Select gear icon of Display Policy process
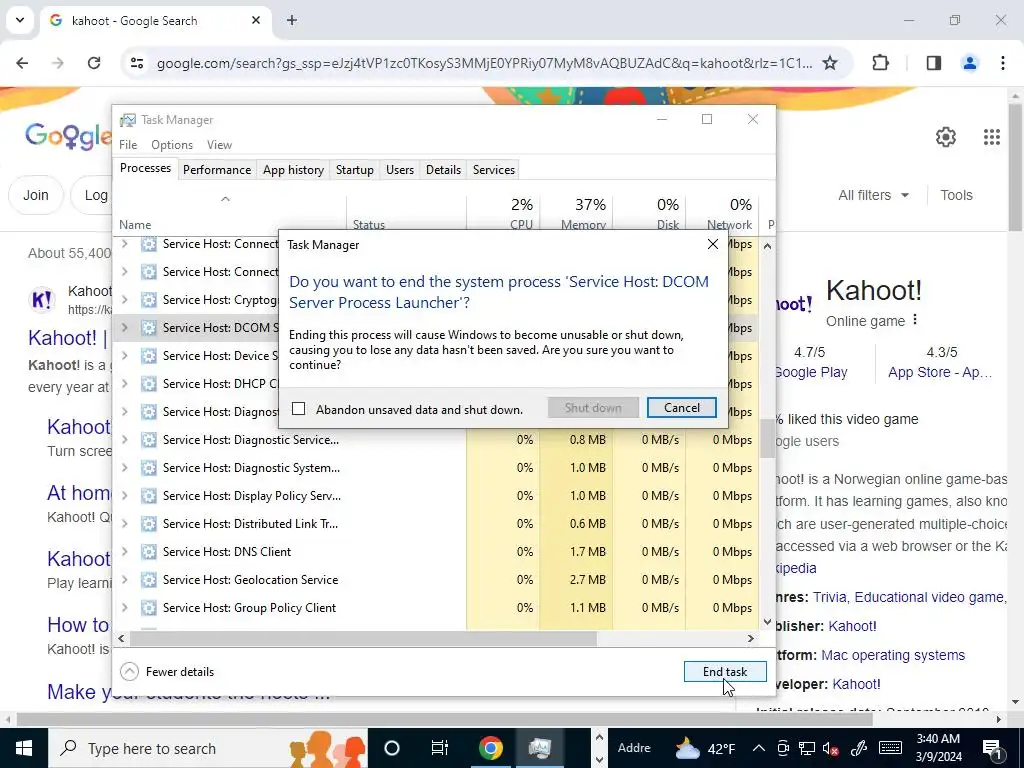Image resolution: width=1024 pixels, height=768 pixels. click(x=149, y=496)
